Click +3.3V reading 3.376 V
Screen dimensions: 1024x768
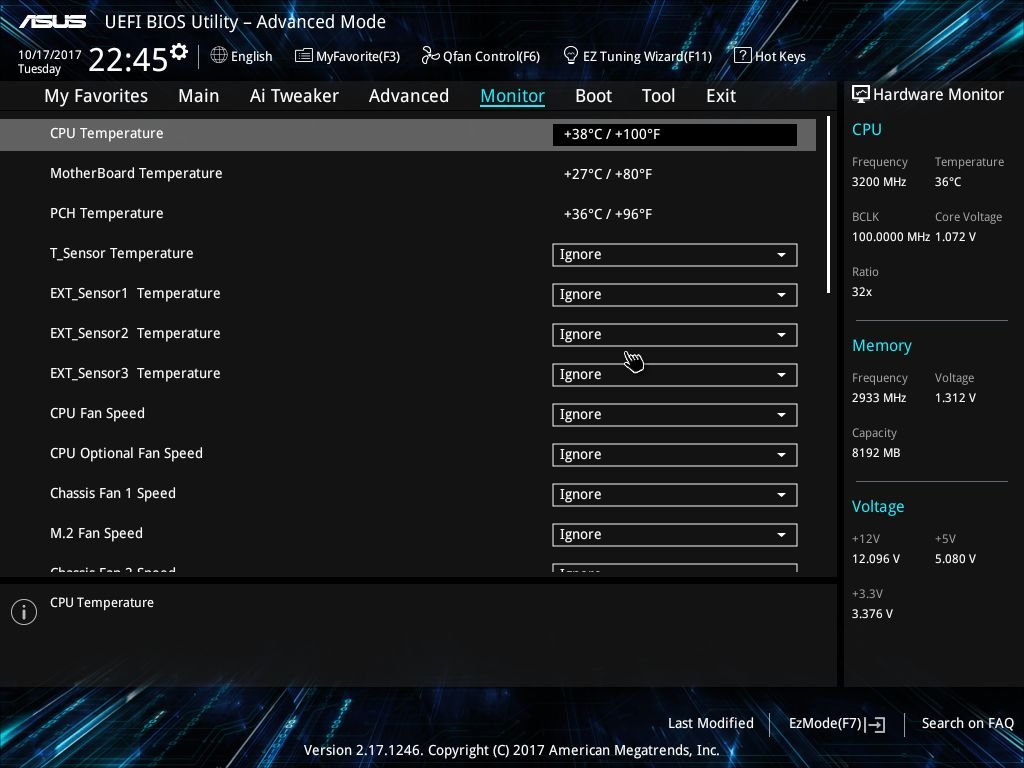coord(872,614)
